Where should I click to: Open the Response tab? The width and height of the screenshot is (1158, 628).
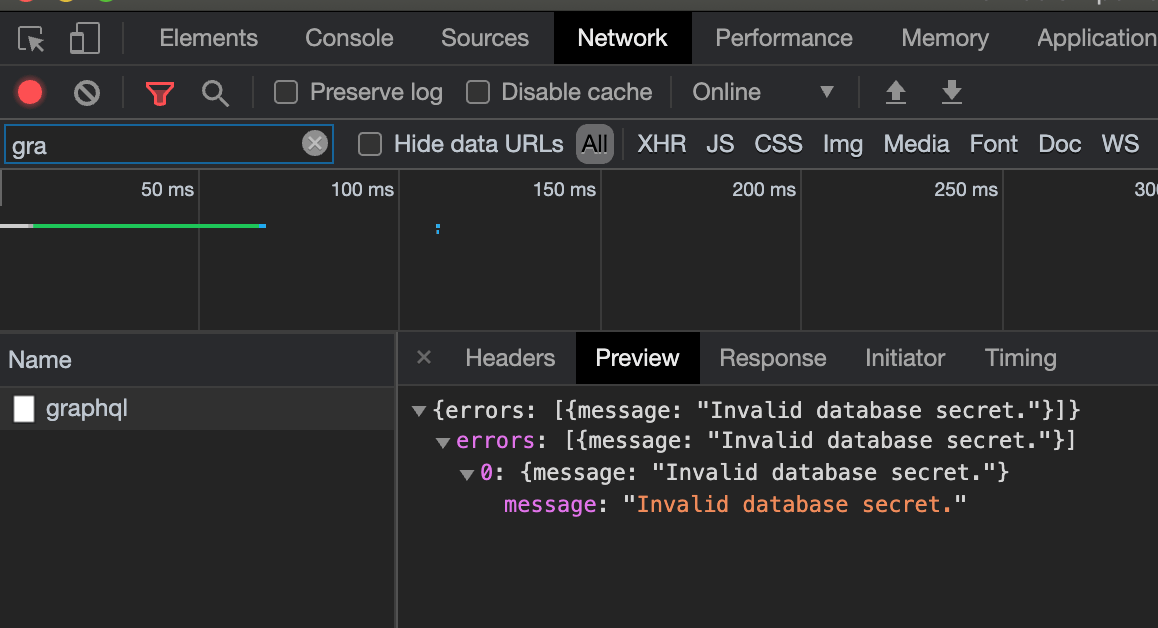(772, 358)
